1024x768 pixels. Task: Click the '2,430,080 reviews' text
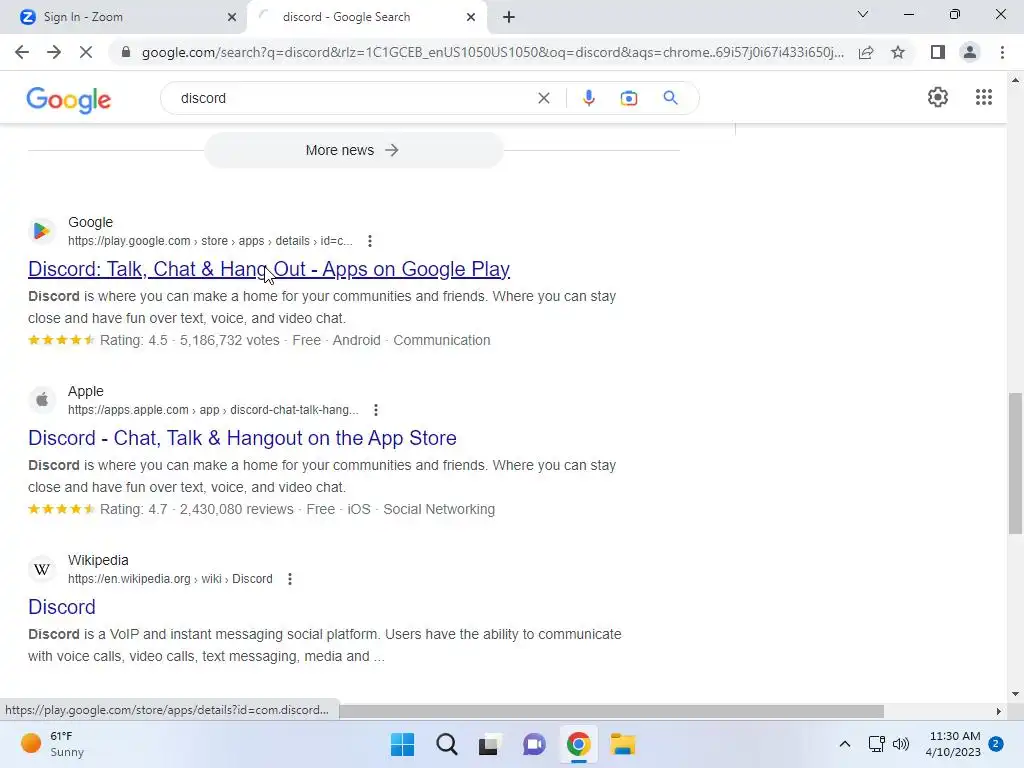click(236, 509)
